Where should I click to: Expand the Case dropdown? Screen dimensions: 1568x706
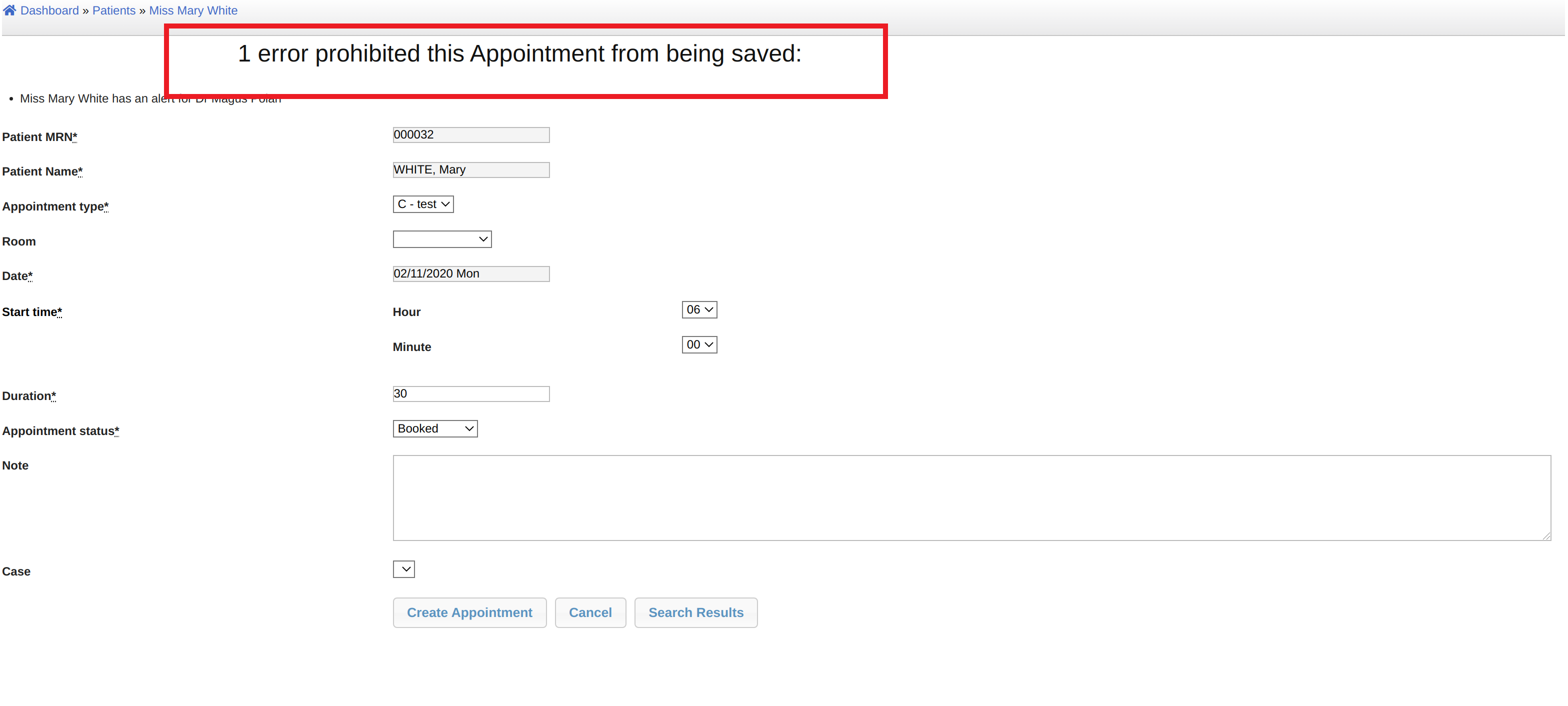click(403, 569)
